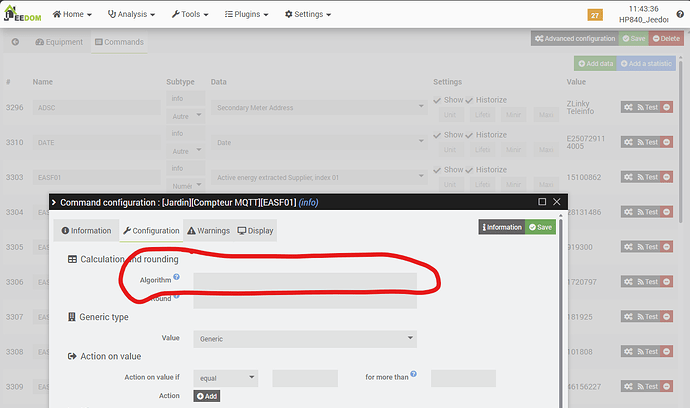Click the ADSC name field
Viewport: 690px width, 408px height.
[x=96, y=107]
